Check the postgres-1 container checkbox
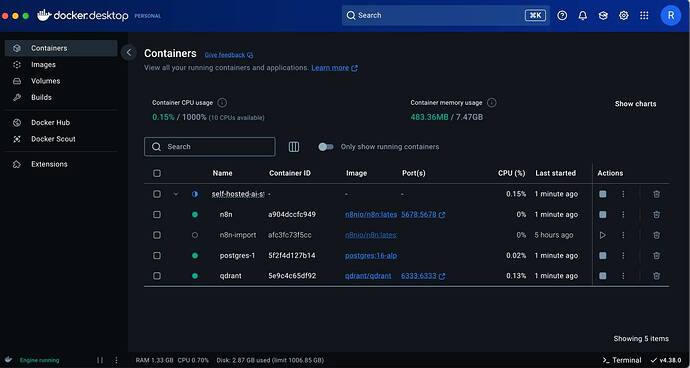 coord(157,255)
